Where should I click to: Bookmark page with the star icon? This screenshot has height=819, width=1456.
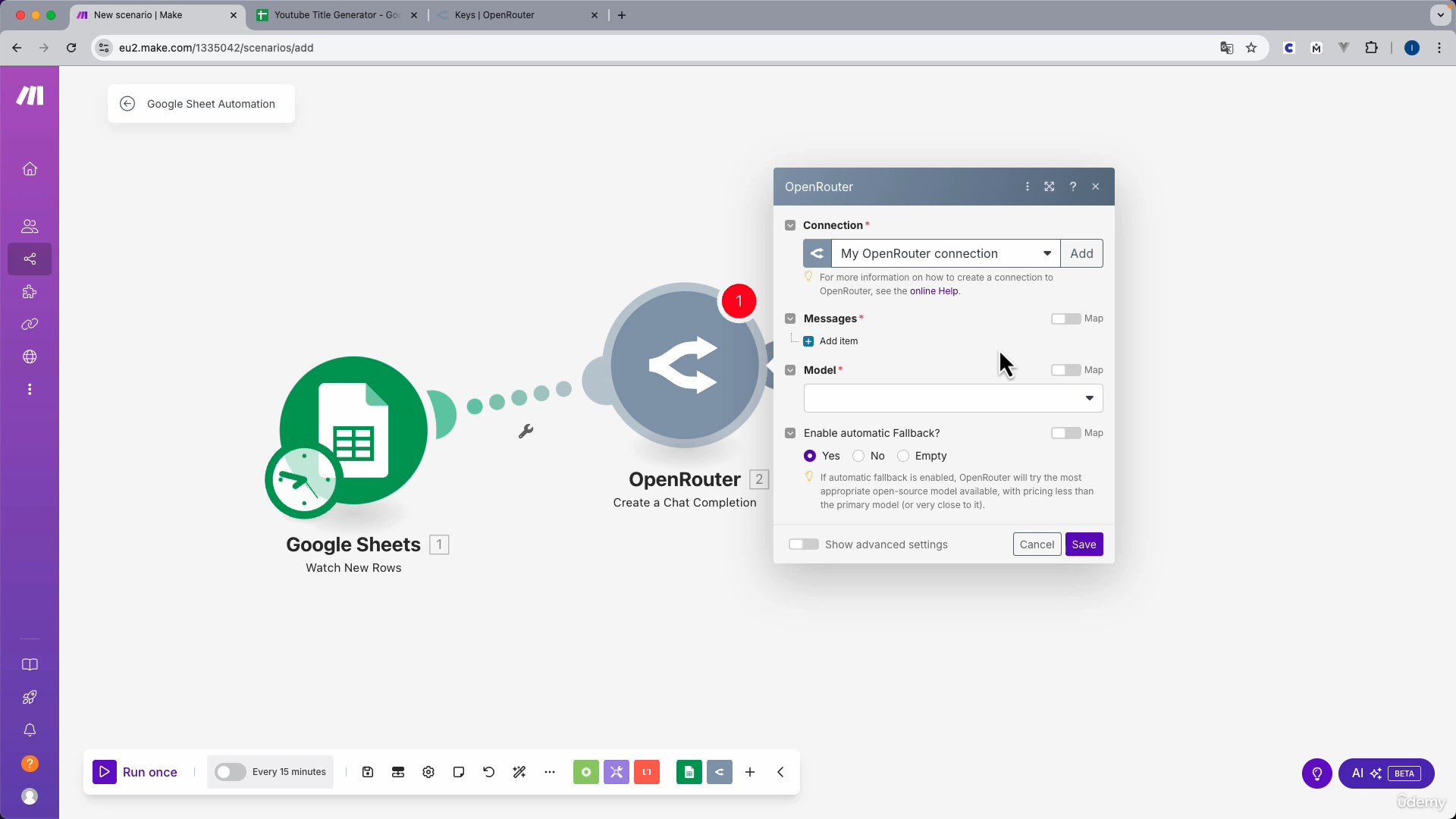(1251, 48)
